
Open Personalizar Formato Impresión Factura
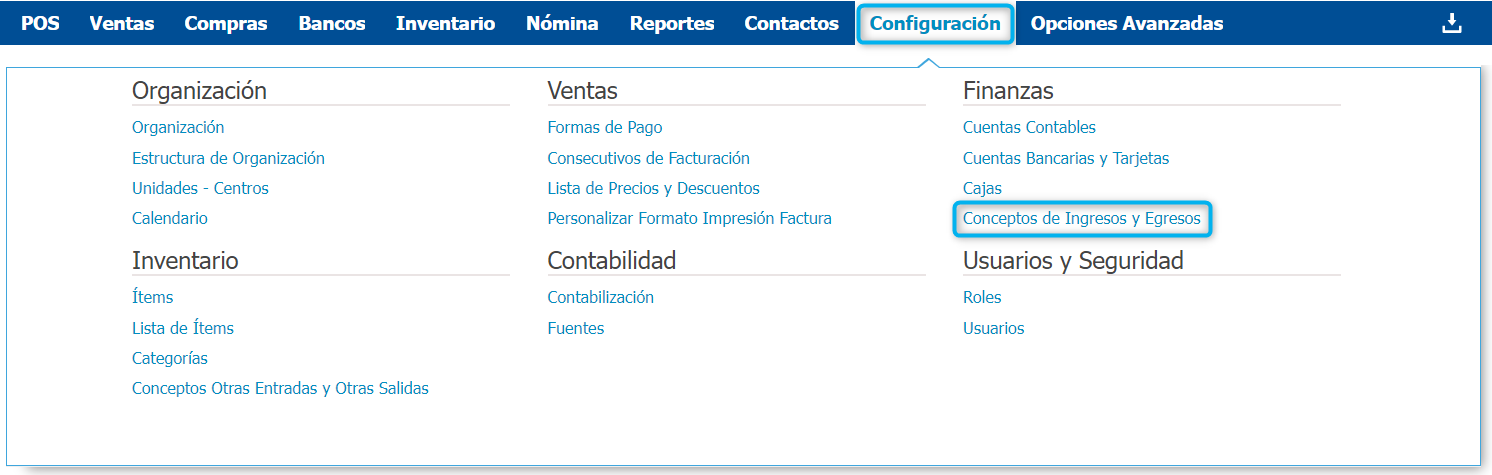pos(689,218)
